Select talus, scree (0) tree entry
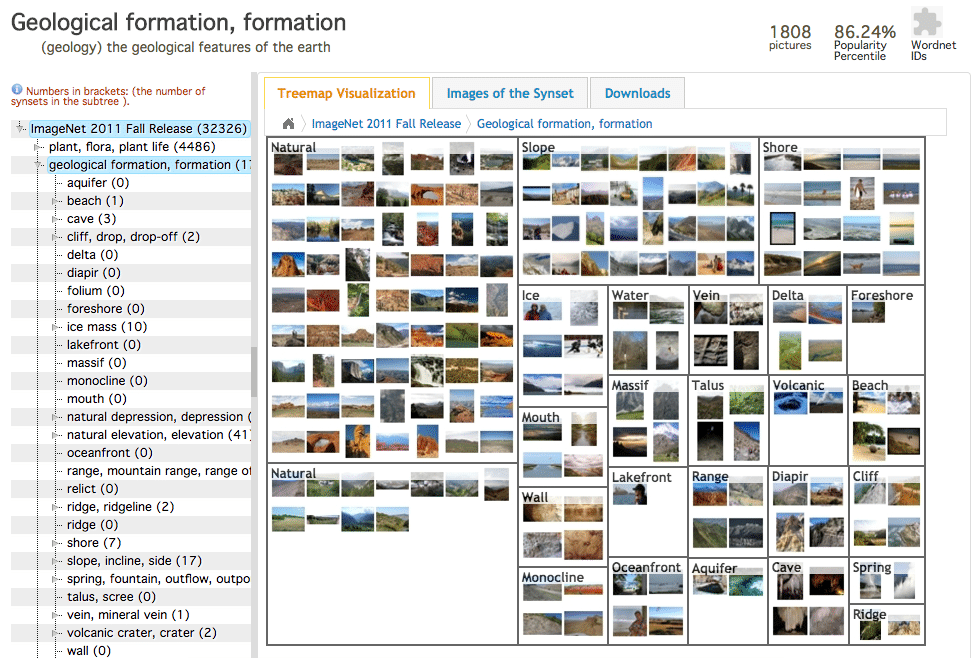 111,597
